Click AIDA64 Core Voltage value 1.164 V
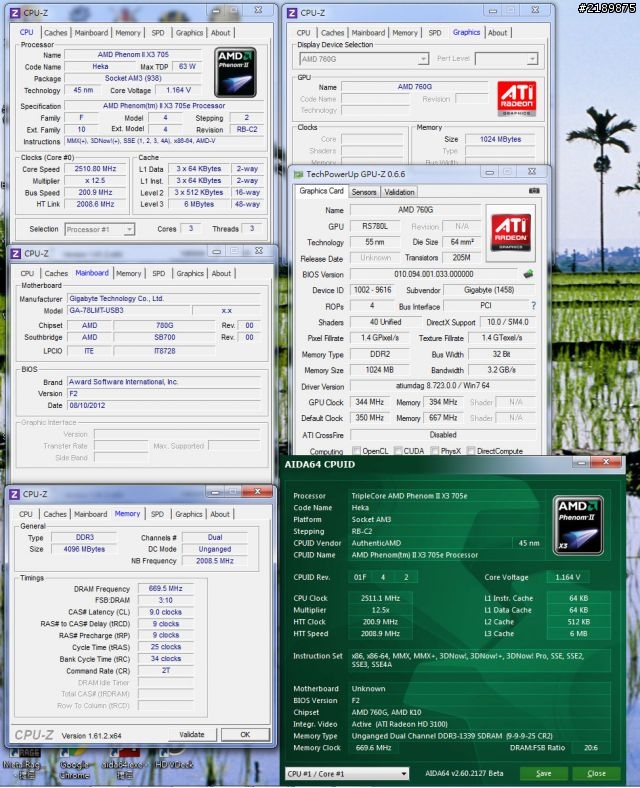640x788 pixels. point(568,577)
